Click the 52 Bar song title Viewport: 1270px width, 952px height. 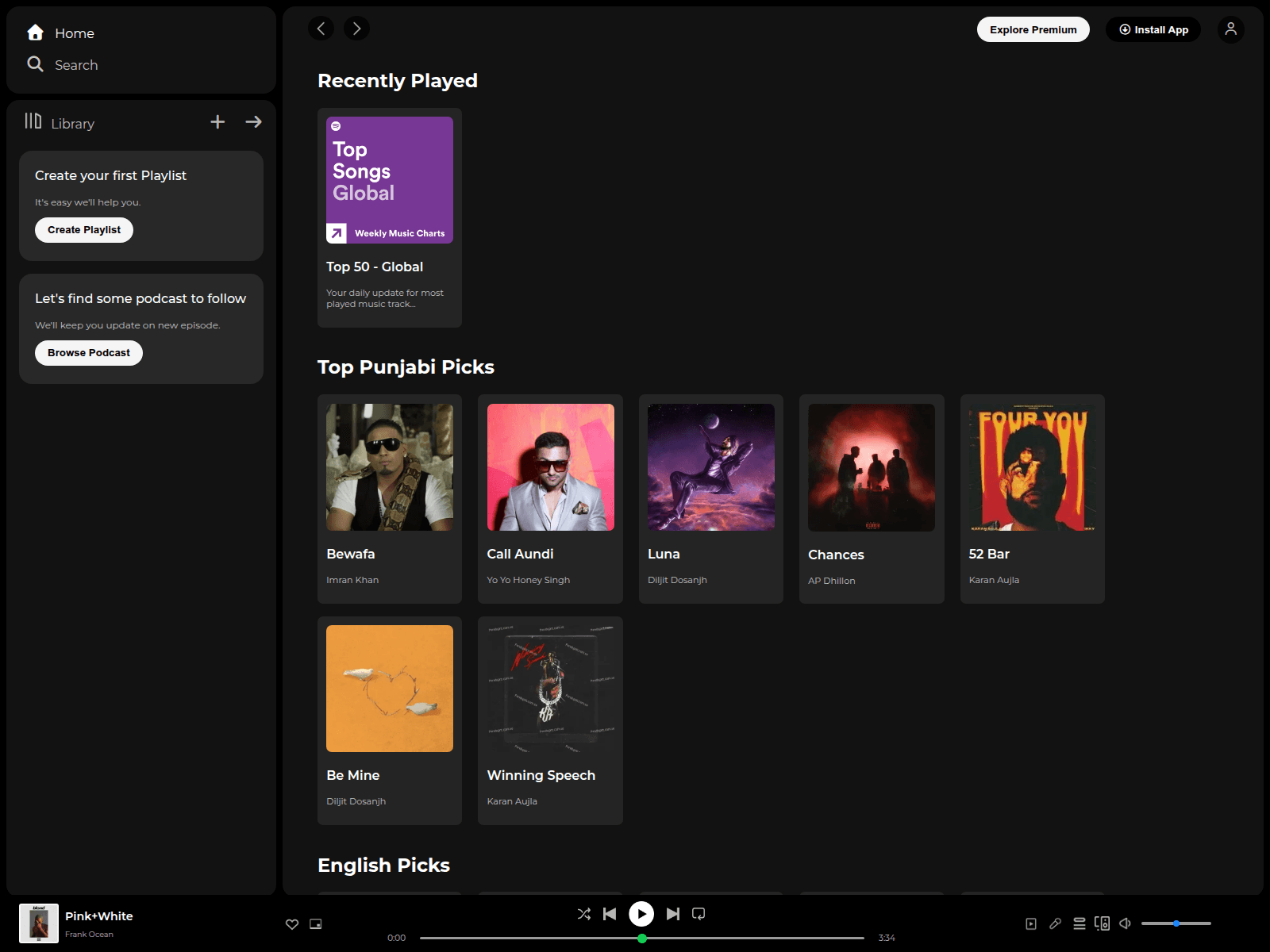(989, 554)
